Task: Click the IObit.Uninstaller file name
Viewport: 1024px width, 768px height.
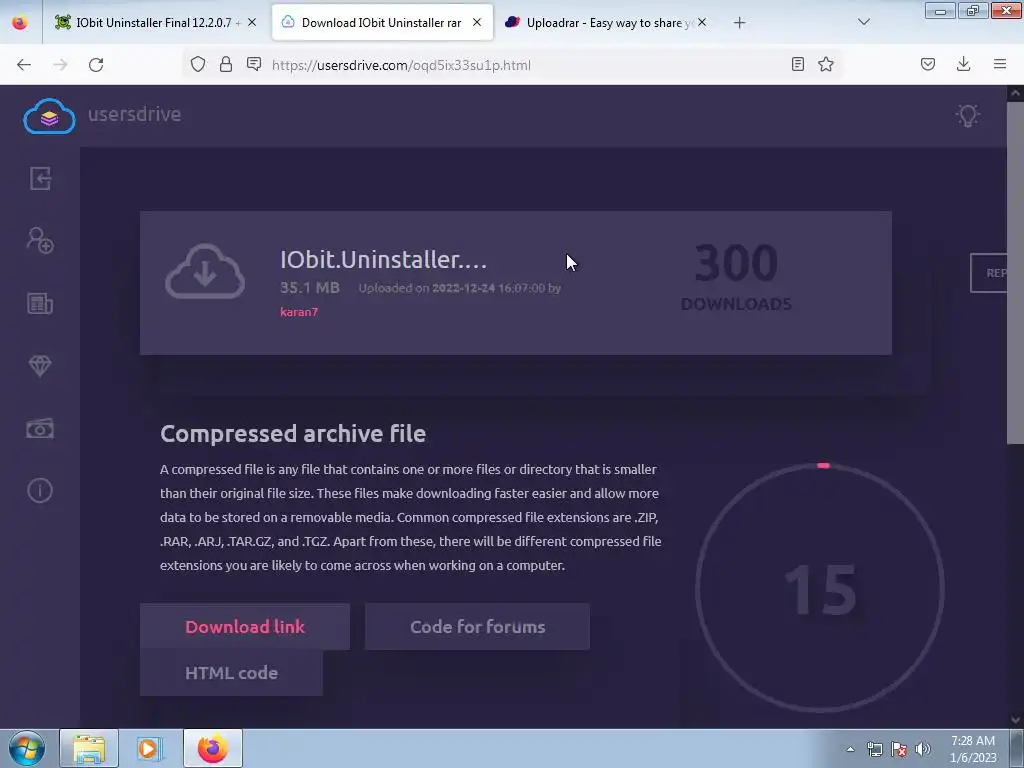Action: tap(383, 260)
